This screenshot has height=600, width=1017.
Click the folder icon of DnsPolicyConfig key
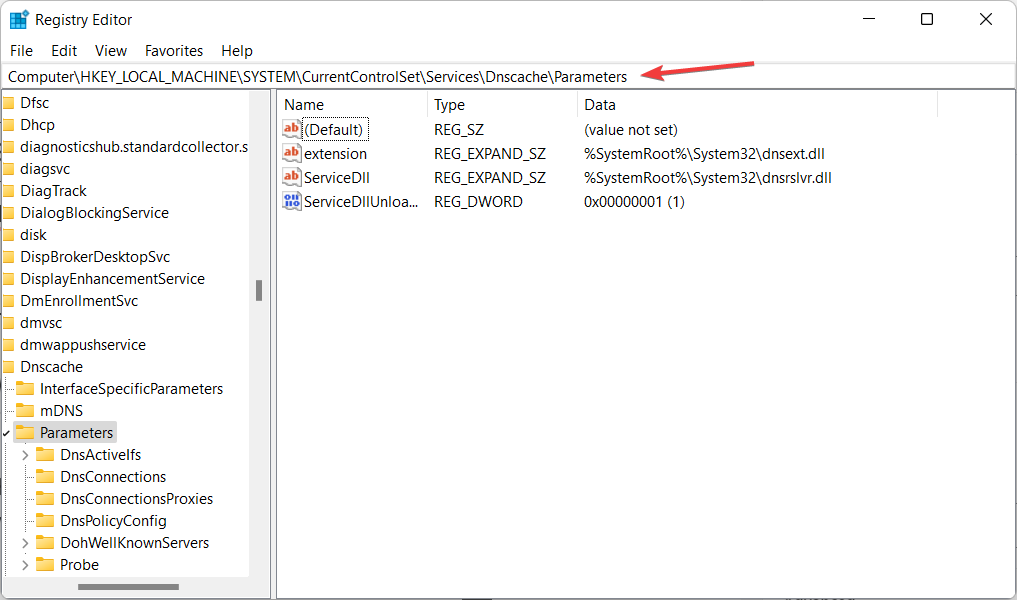tap(45, 520)
